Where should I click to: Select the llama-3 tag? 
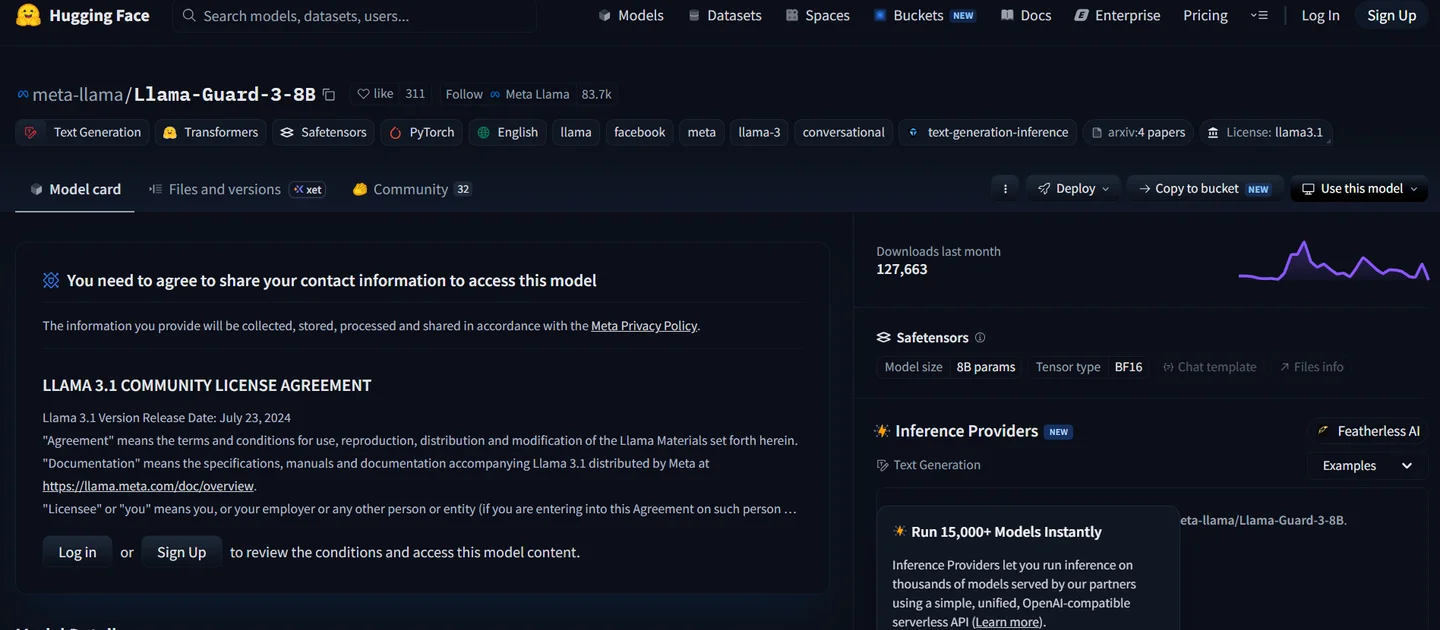tap(759, 132)
